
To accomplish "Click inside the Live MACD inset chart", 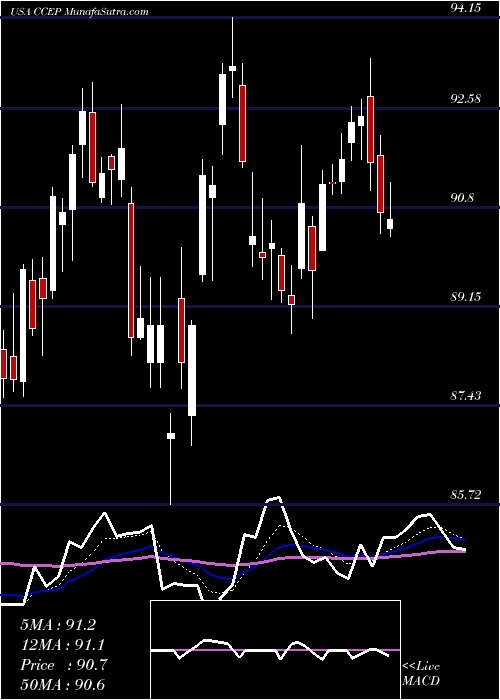I will 275,650.
